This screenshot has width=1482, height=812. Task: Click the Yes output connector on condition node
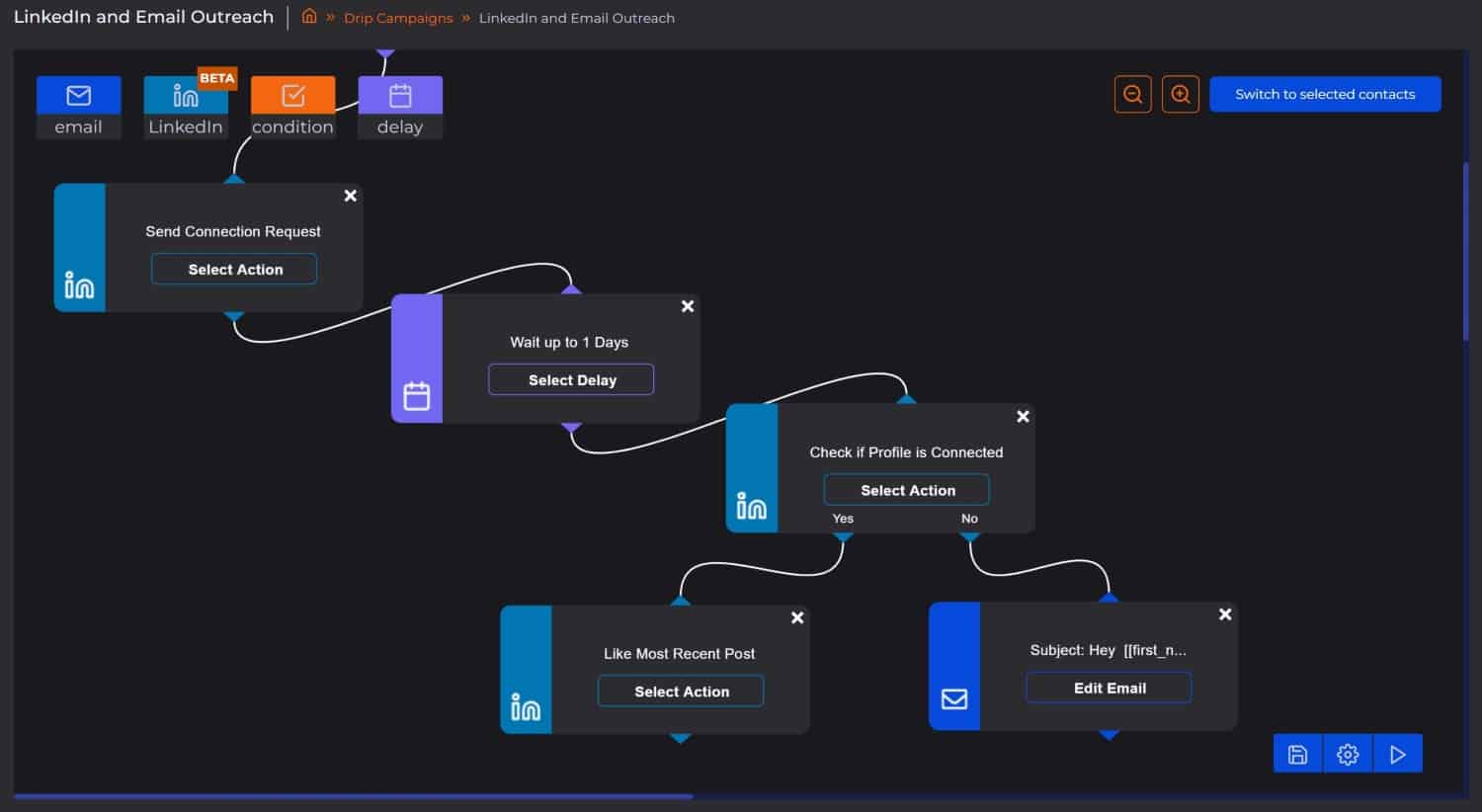[843, 537]
